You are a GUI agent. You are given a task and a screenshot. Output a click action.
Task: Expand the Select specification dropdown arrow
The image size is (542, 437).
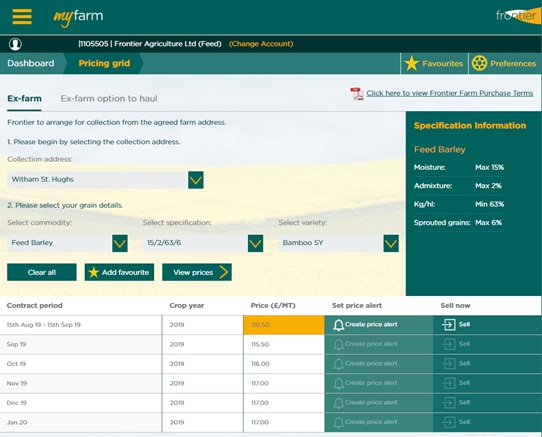[x=255, y=243]
